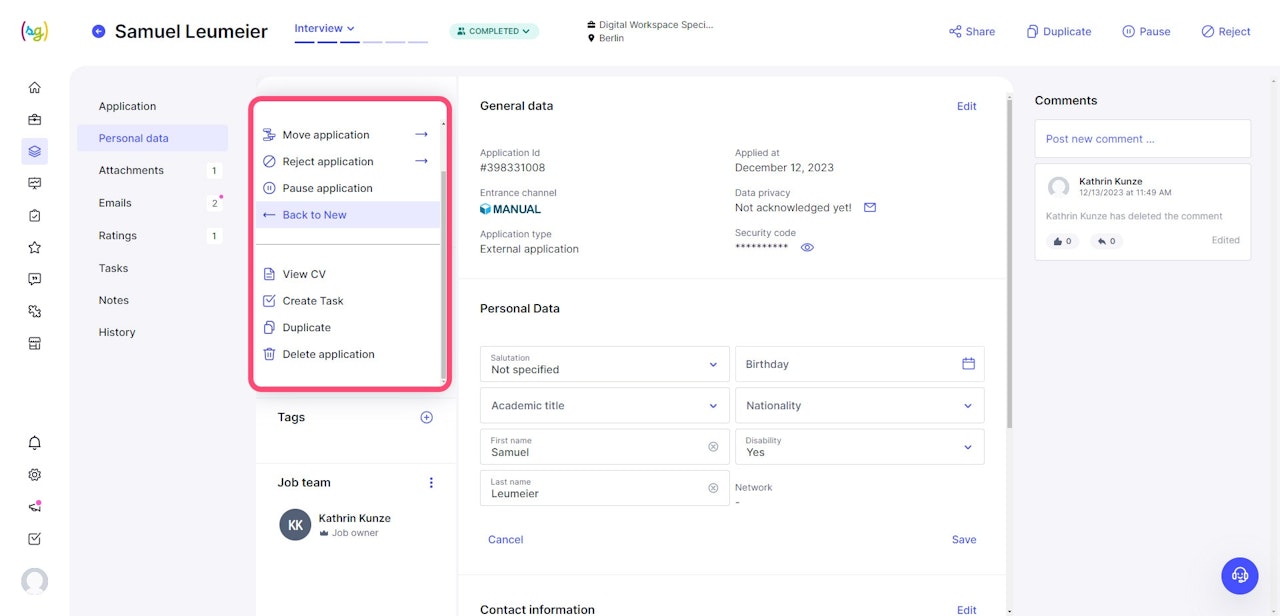The width and height of the screenshot is (1280, 616).
Task: Clear the First name field
Action: coord(713,447)
